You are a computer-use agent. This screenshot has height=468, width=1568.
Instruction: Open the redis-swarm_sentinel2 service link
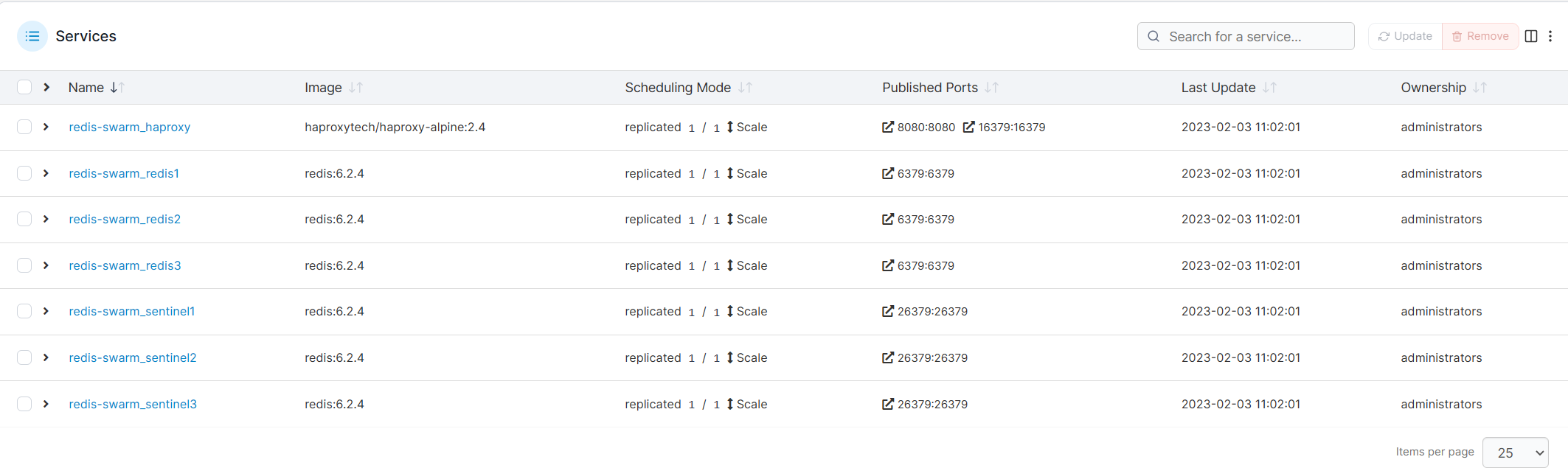pyautogui.click(x=133, y=357)
